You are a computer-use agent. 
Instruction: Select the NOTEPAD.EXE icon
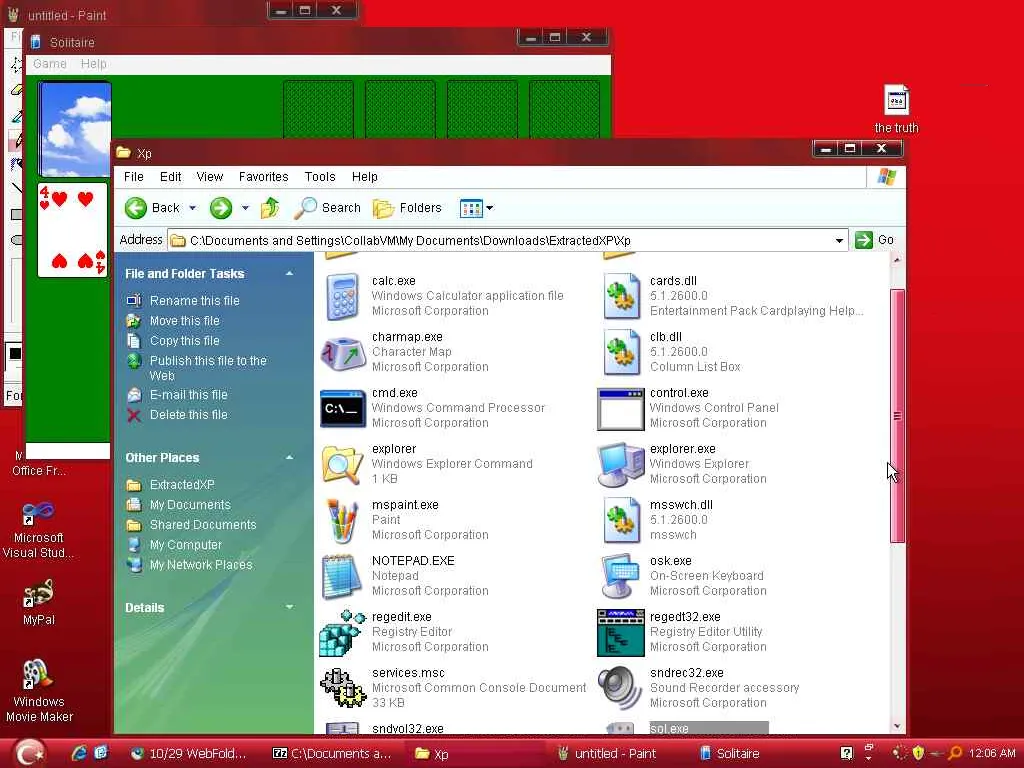(x=342, y=577)
